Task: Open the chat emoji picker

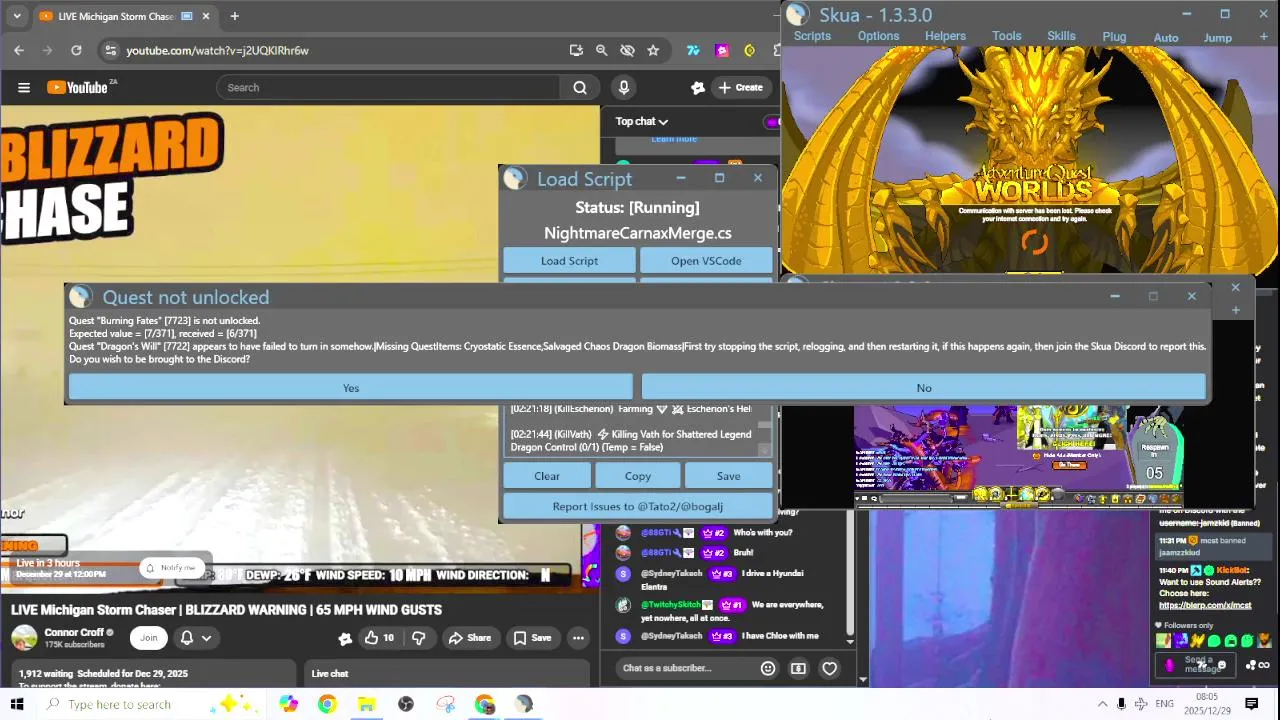Action: 768,668
